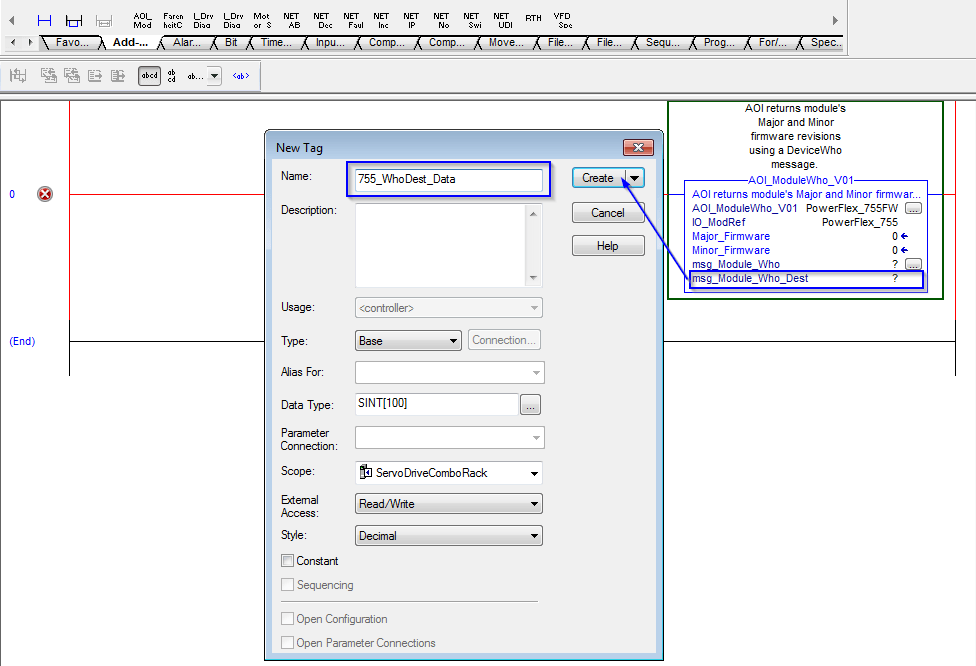Open Help for the New Tag dialog
Viewport: 976px width, 666px height.
[608, 246]
